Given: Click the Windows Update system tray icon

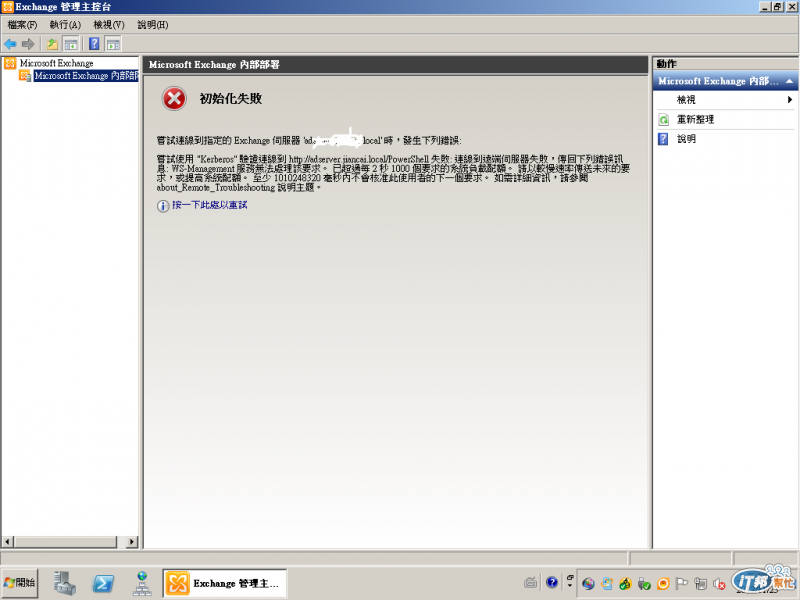Looking at the screenshot, I should (607, 584).
